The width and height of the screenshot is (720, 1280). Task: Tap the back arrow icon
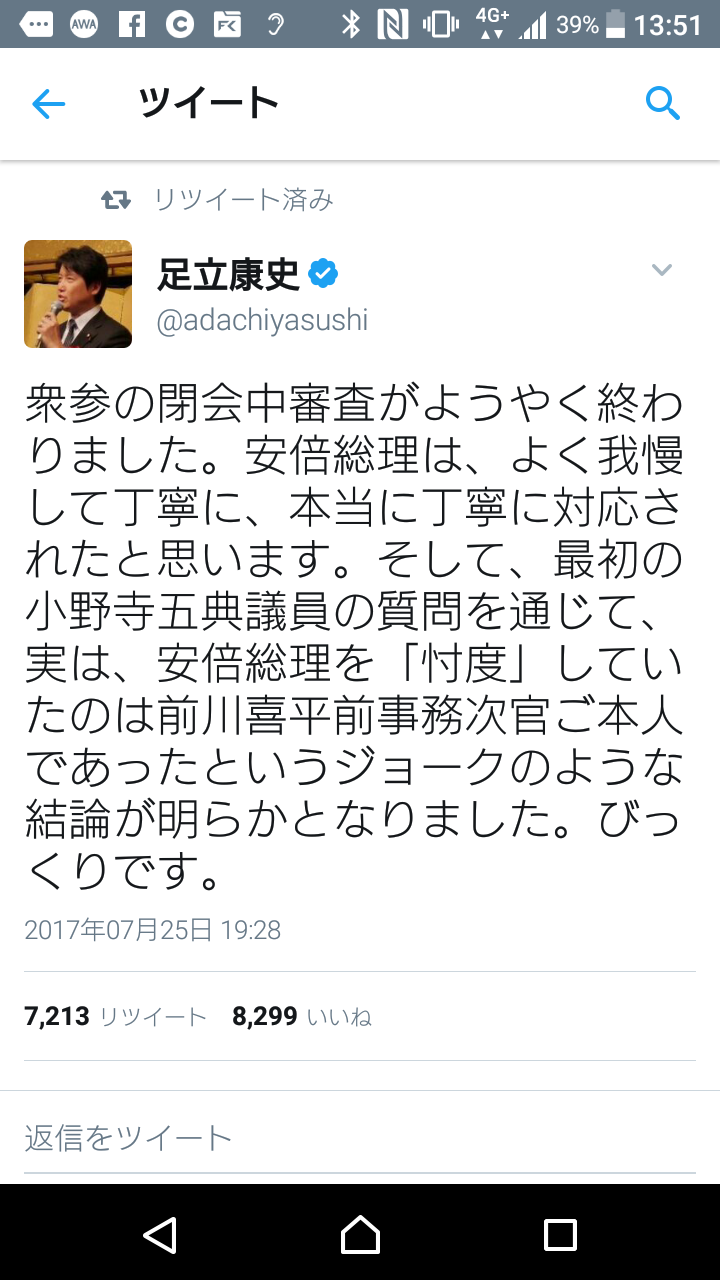(48, 104)
